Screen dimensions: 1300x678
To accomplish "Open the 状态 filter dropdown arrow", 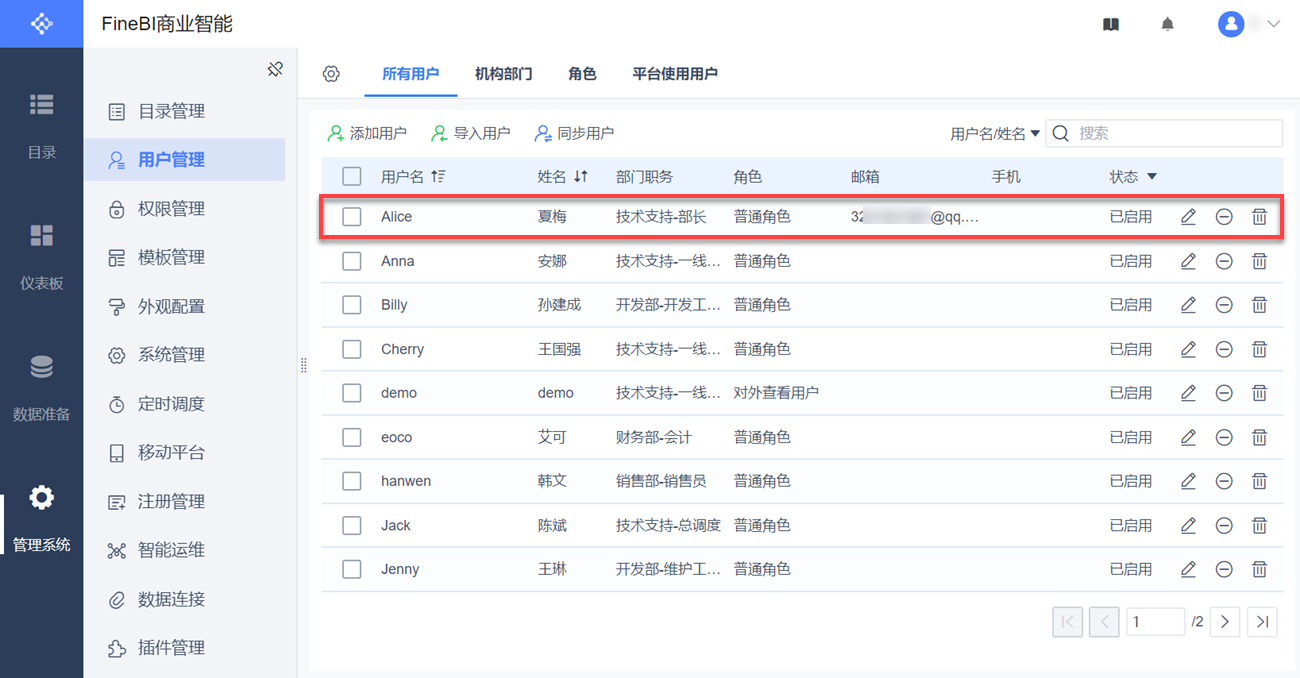I will click(x=1152, y=177).
